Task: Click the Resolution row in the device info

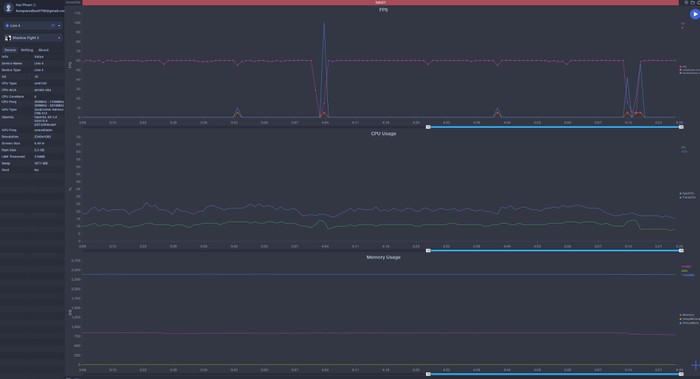Action: [32, 137]
